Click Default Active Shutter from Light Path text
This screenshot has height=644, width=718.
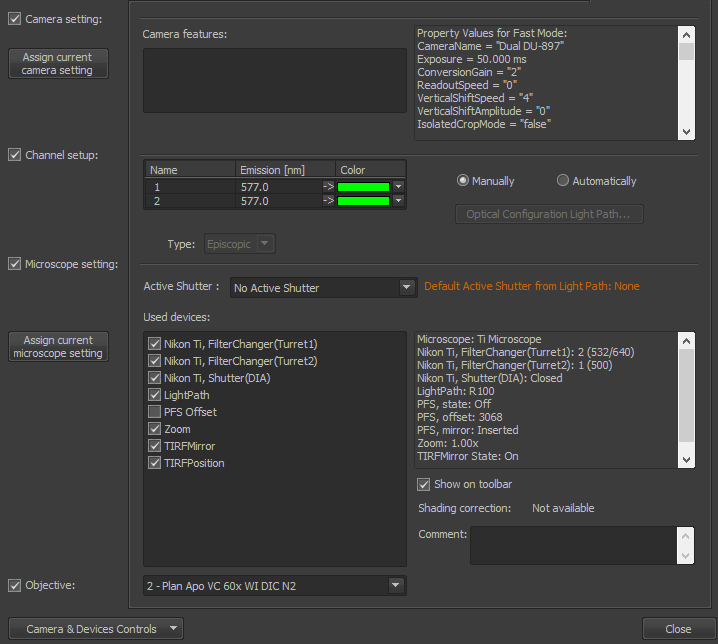(532, 286)
